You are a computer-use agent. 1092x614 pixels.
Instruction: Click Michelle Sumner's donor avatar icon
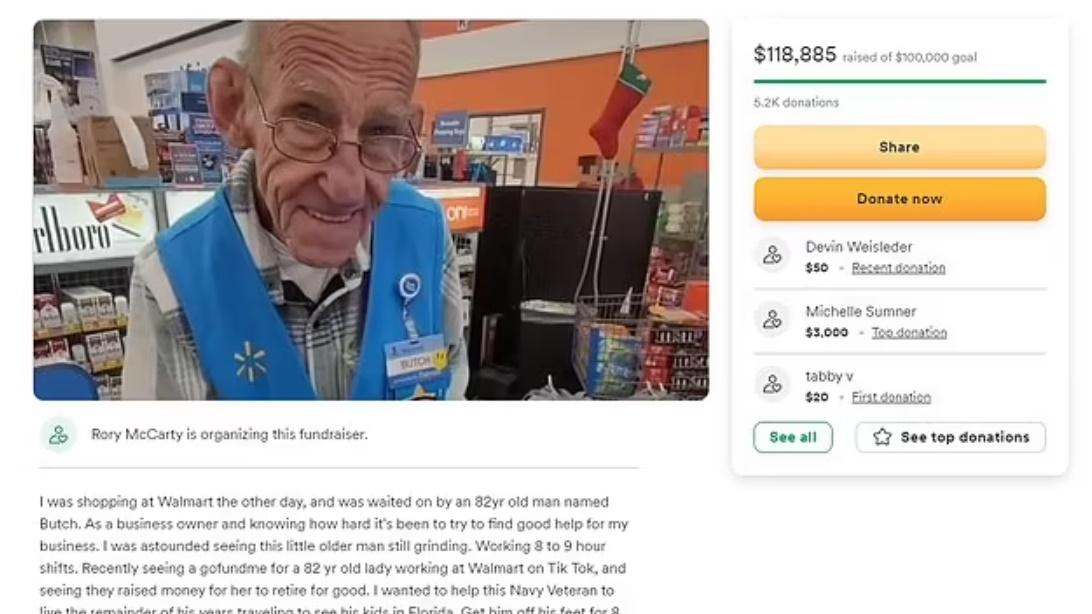click(772, 320)
